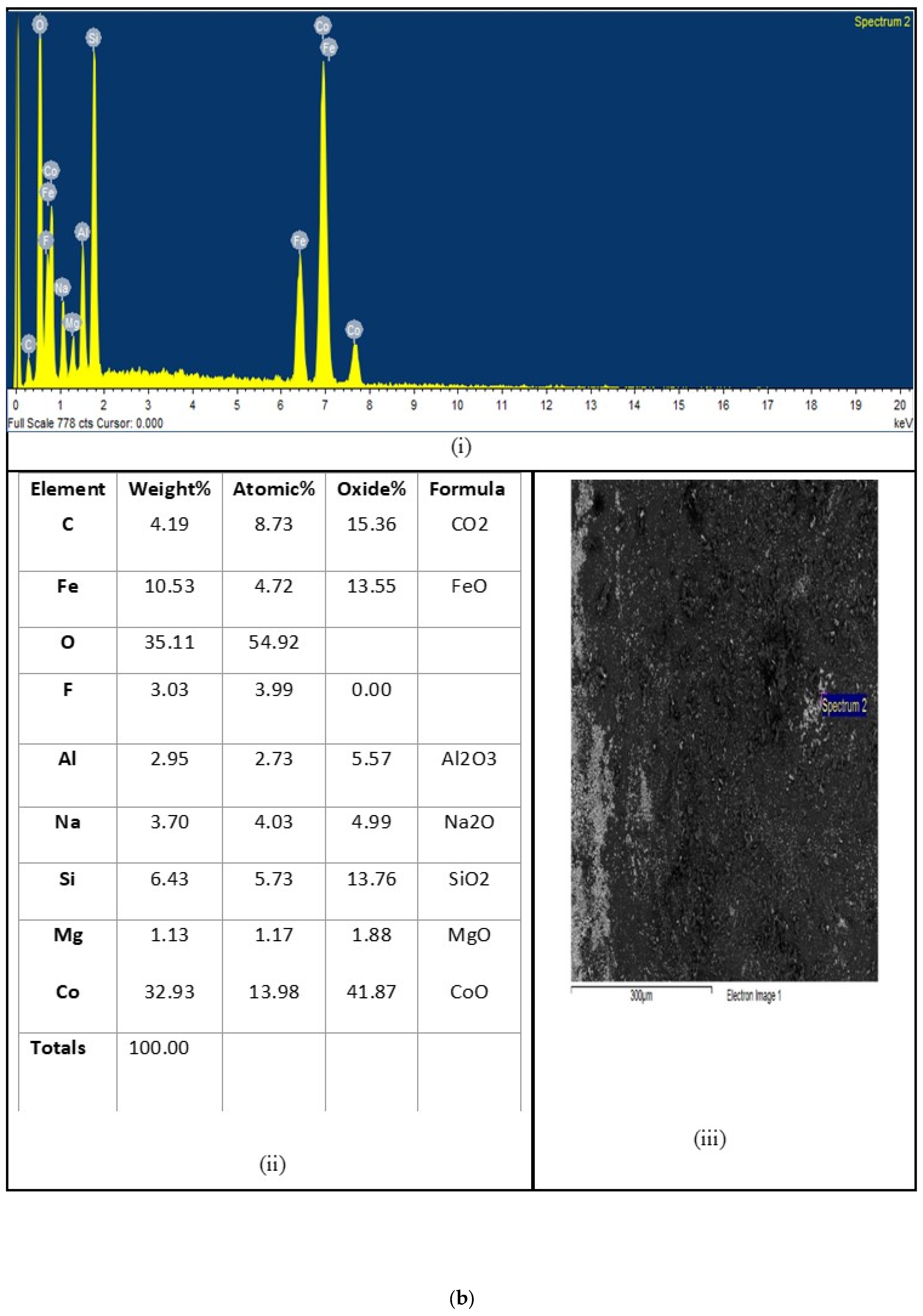Click the Full Scale 778 cts Cursor text
Viewport: 923px width, 1316px height.
[85, 423]
